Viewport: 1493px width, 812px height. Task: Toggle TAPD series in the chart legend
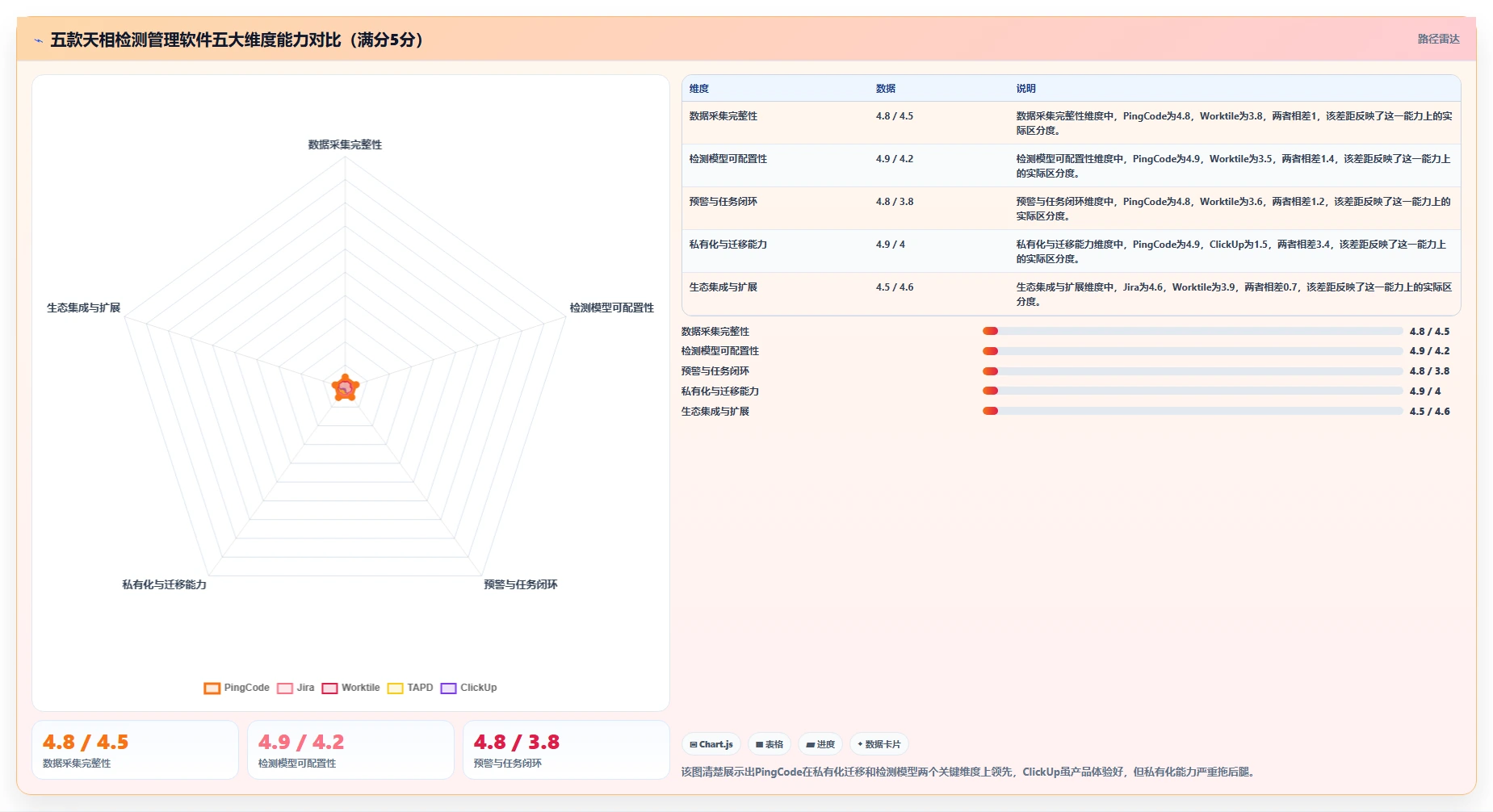click(x=410, y=688)
